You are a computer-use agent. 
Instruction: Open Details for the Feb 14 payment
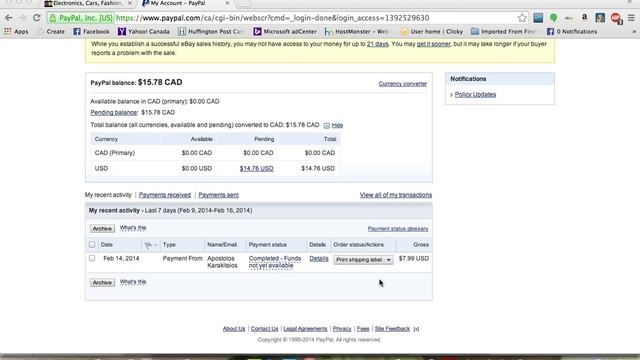click(x=319, y=258)
